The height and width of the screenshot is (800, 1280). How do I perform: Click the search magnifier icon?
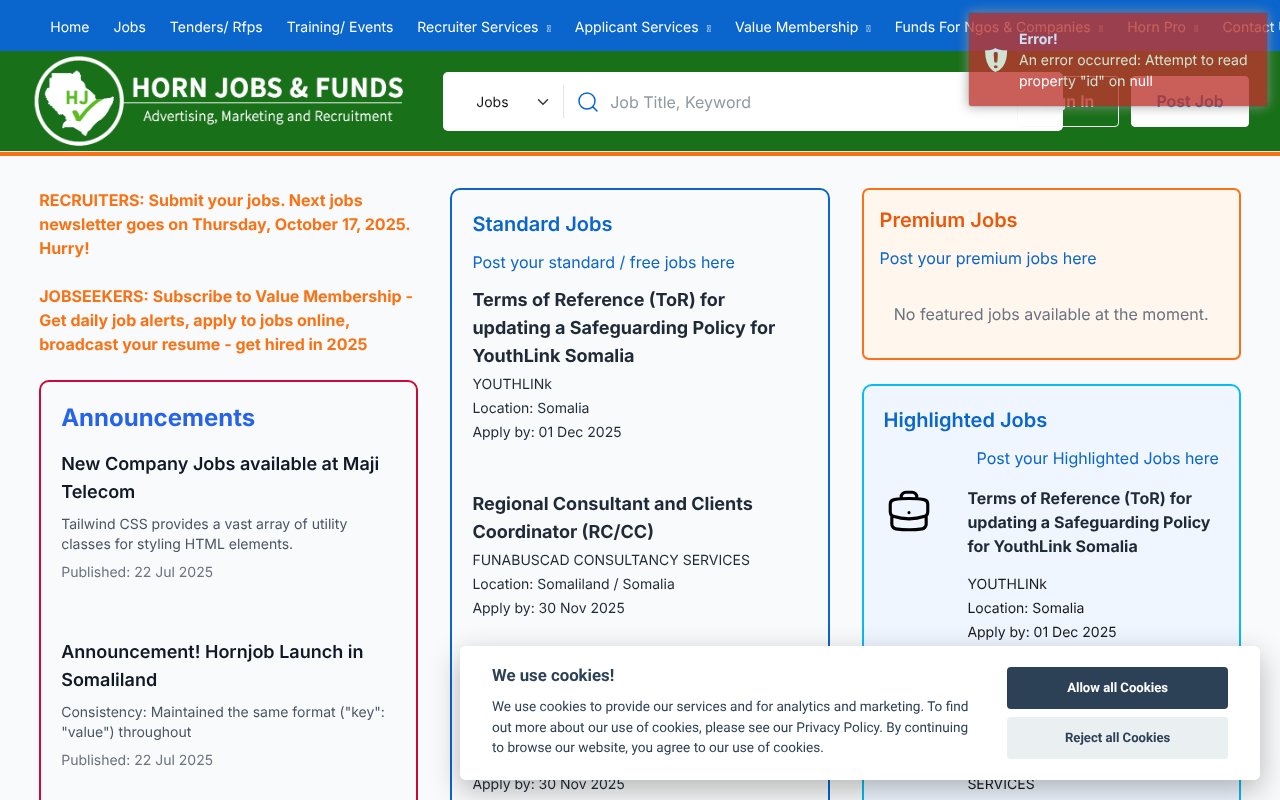tap(587, 101)
